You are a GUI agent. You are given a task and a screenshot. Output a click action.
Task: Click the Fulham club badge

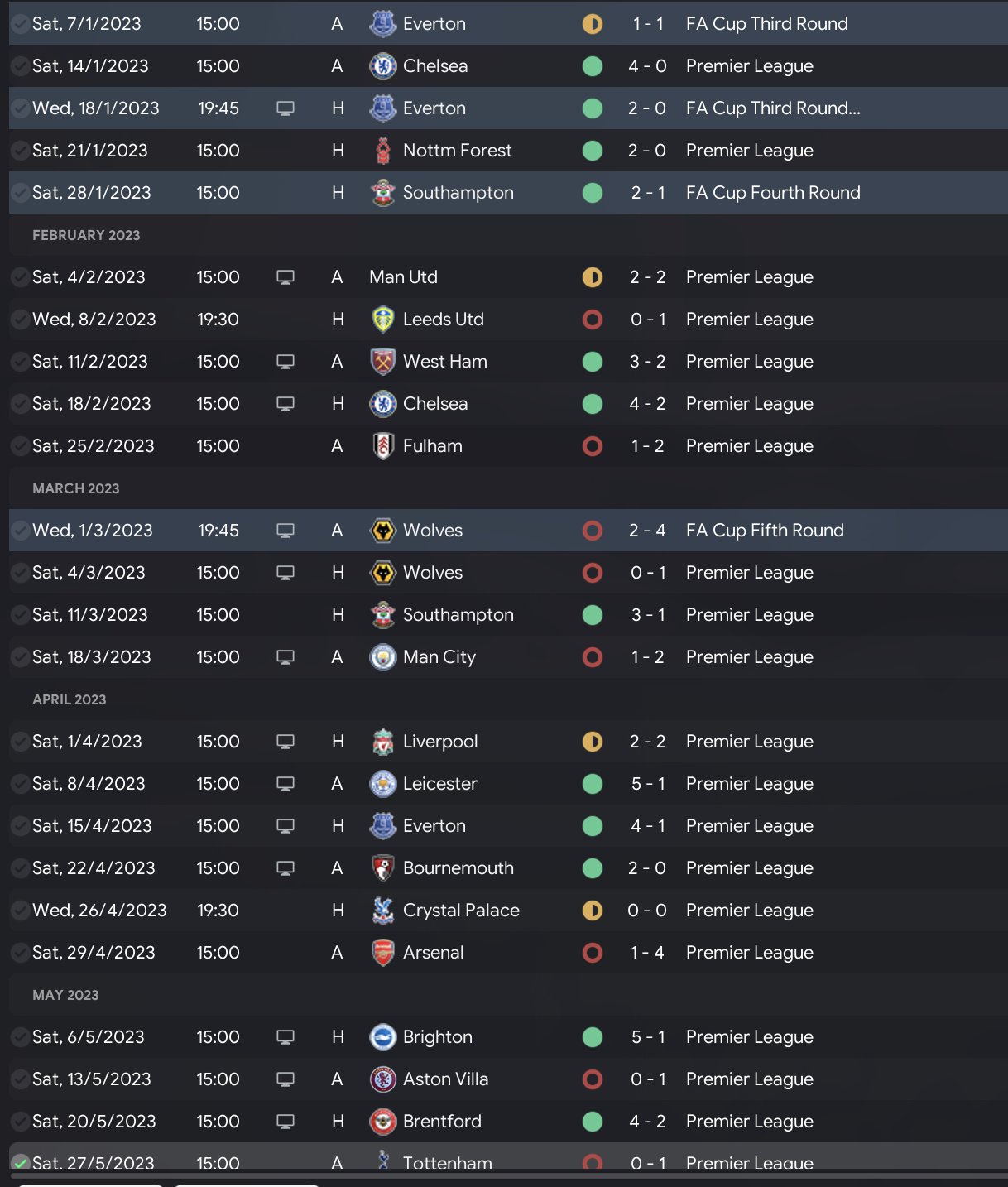pos(382,446)
